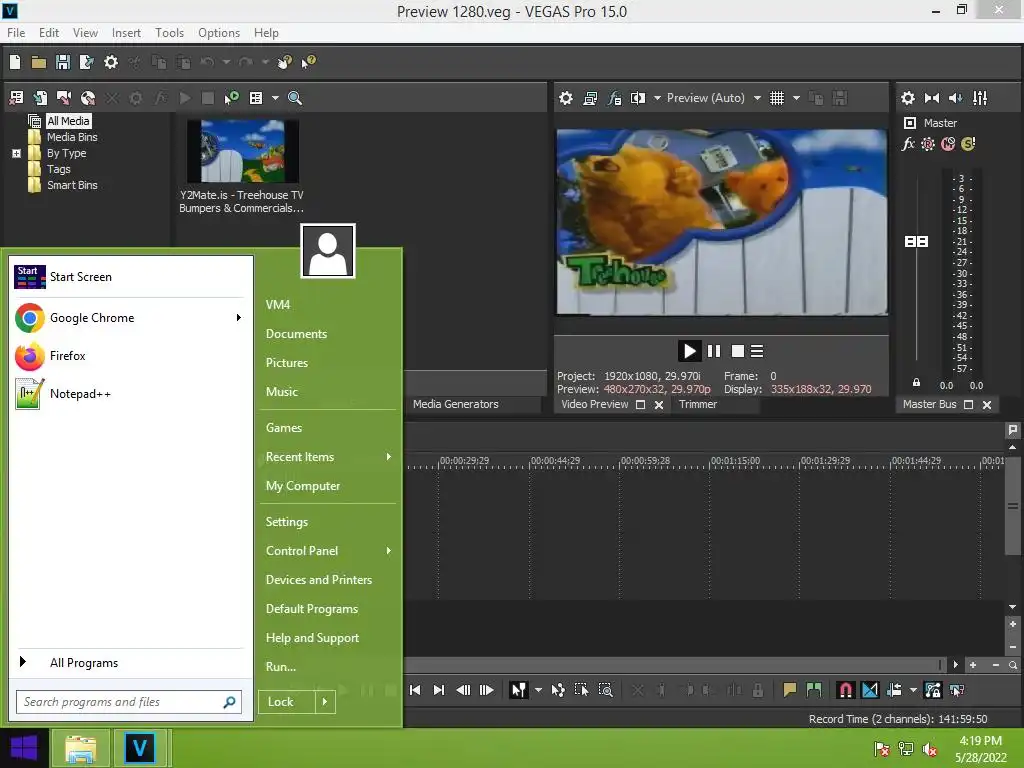Switch to the Video Preview tab
Viewport: 1024px width, 768px height.
(x=595, y=404)
